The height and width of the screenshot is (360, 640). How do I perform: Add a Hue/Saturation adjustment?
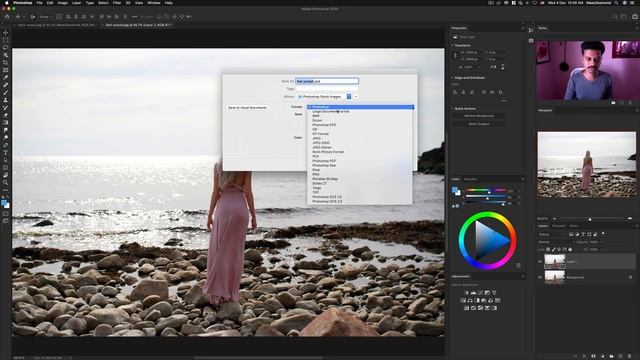(463, 300)
